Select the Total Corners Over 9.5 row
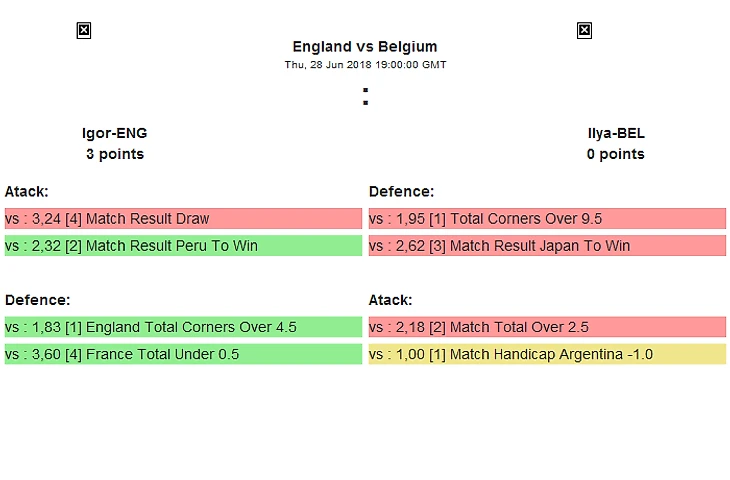 tap(547, 219)
